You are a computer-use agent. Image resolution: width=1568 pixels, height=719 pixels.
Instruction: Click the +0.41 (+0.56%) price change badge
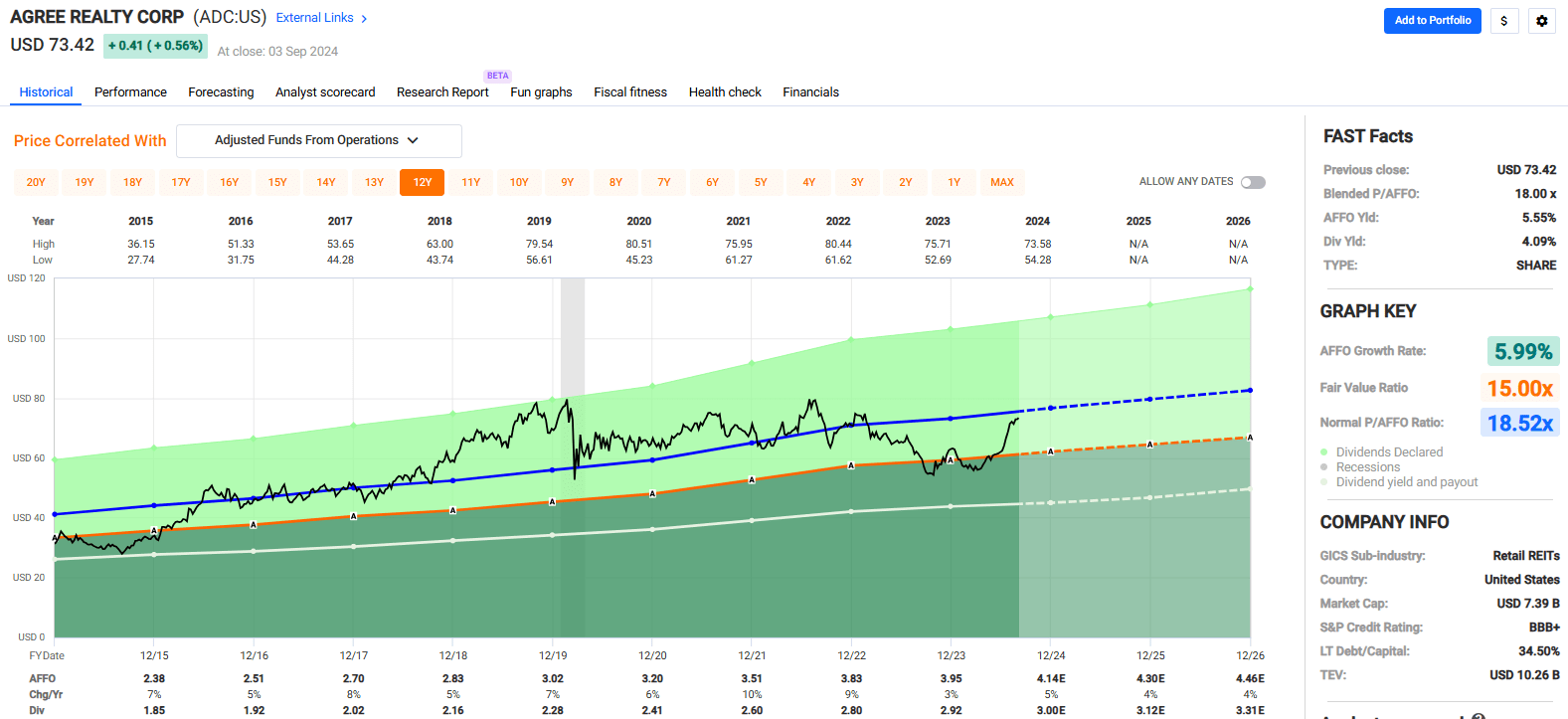[x=155, y=46]
